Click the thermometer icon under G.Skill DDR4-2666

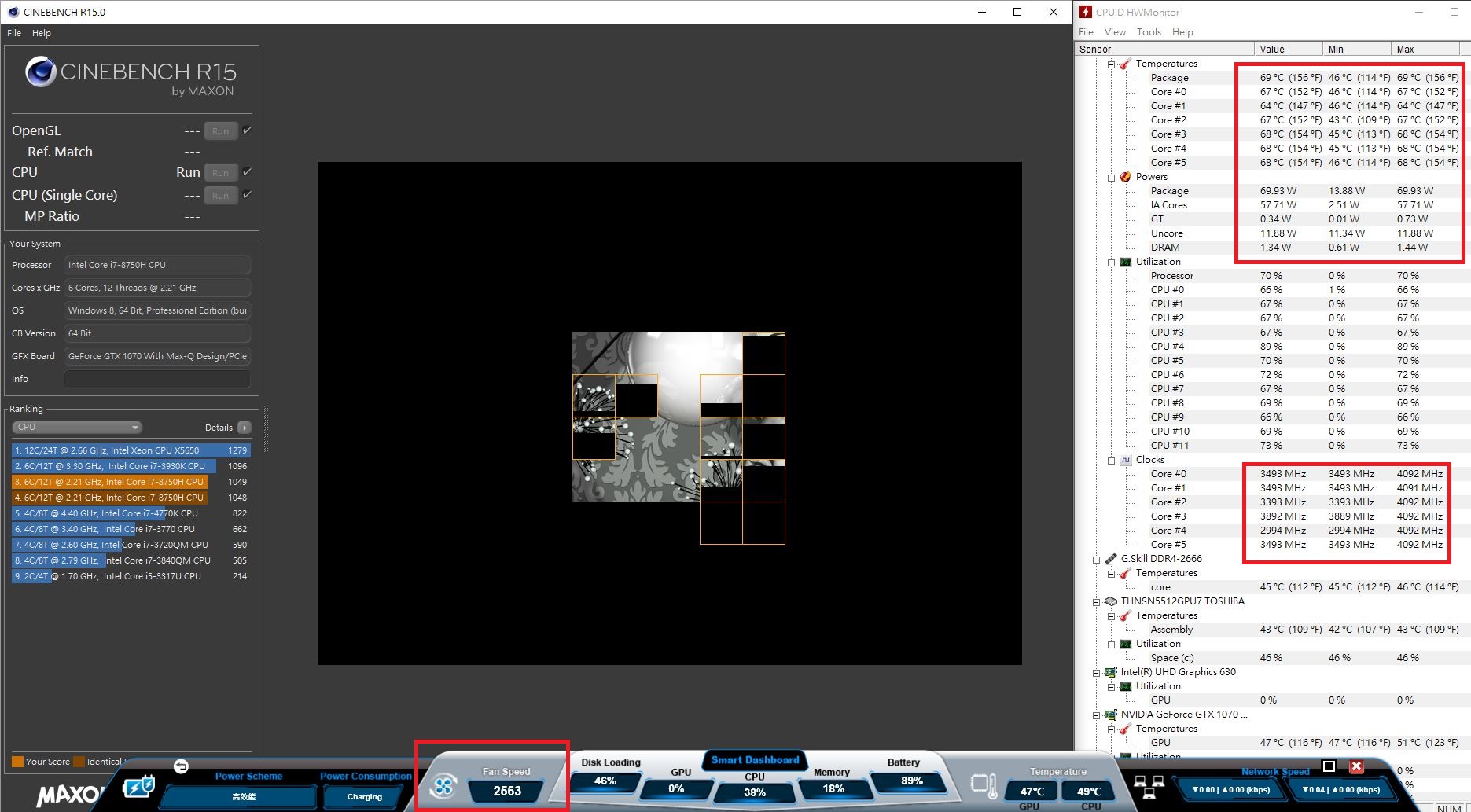click(1125, 573)
